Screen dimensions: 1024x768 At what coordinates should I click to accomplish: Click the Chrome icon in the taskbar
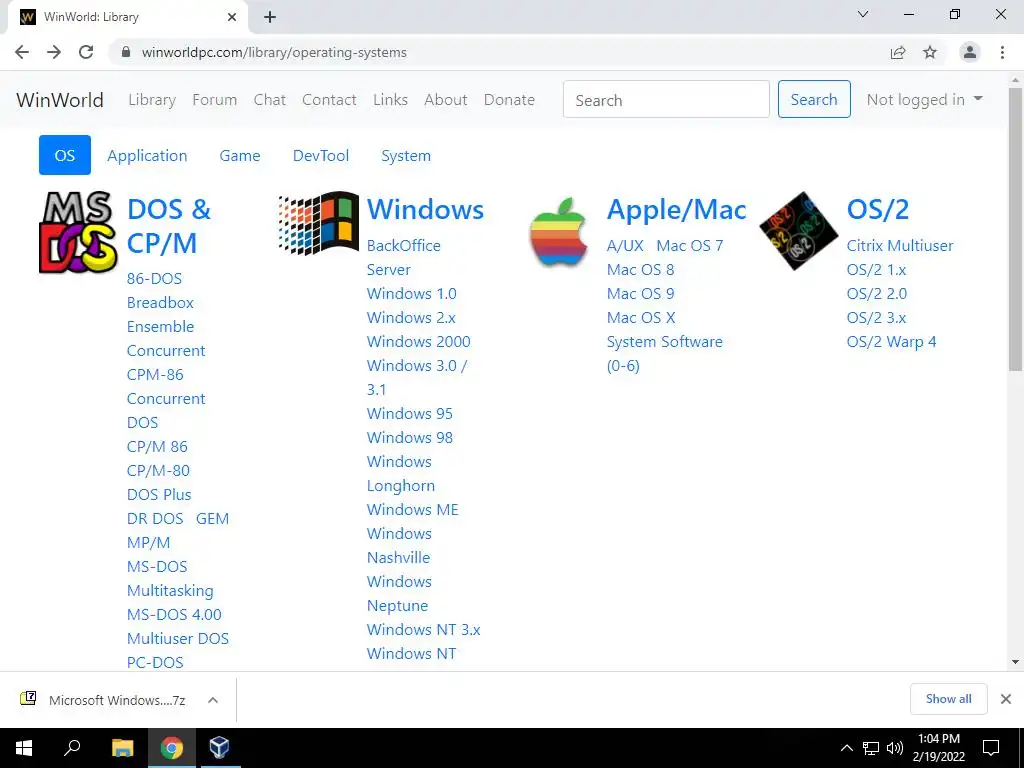click(171, 748)
